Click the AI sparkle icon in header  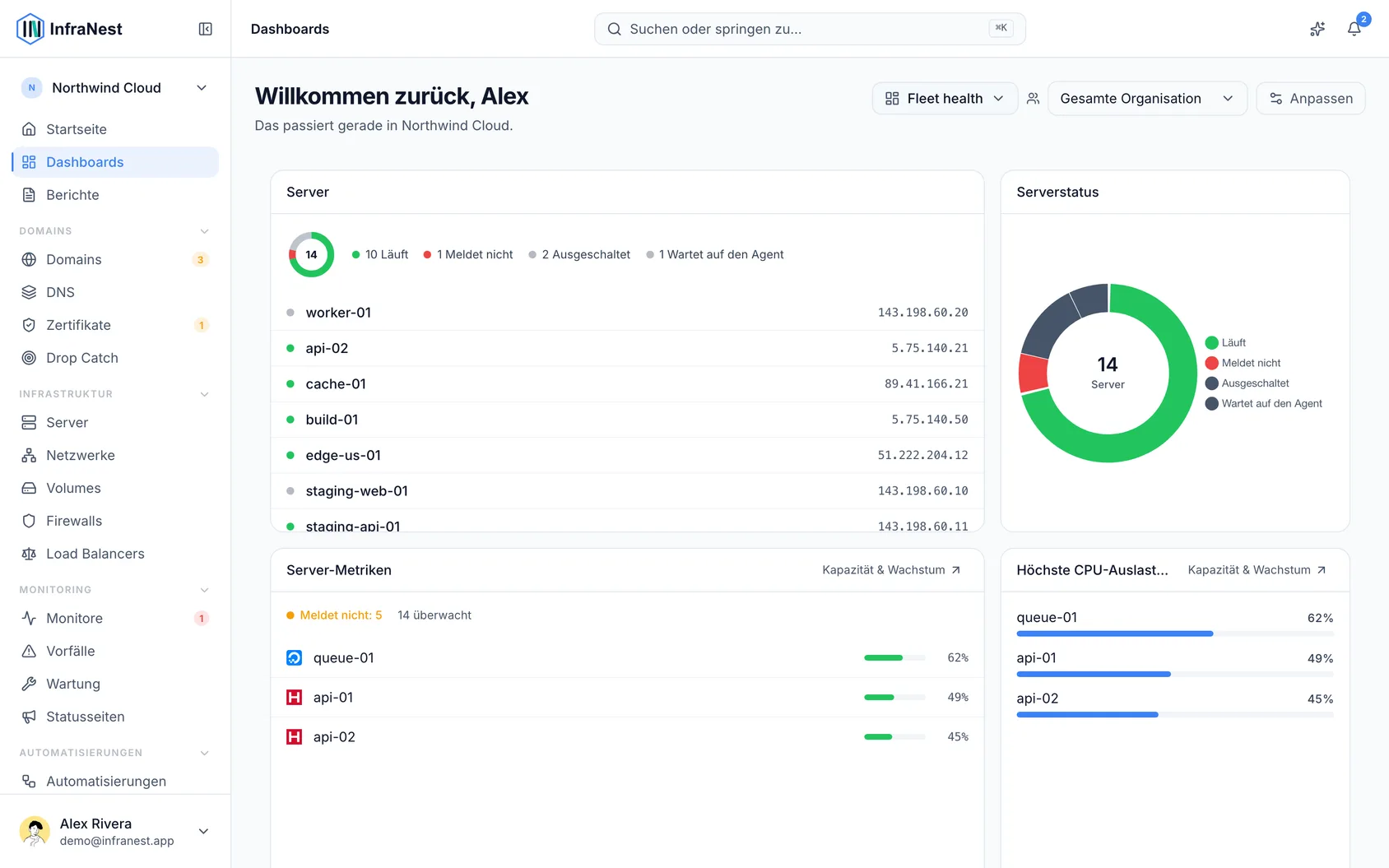(1317, 29)
